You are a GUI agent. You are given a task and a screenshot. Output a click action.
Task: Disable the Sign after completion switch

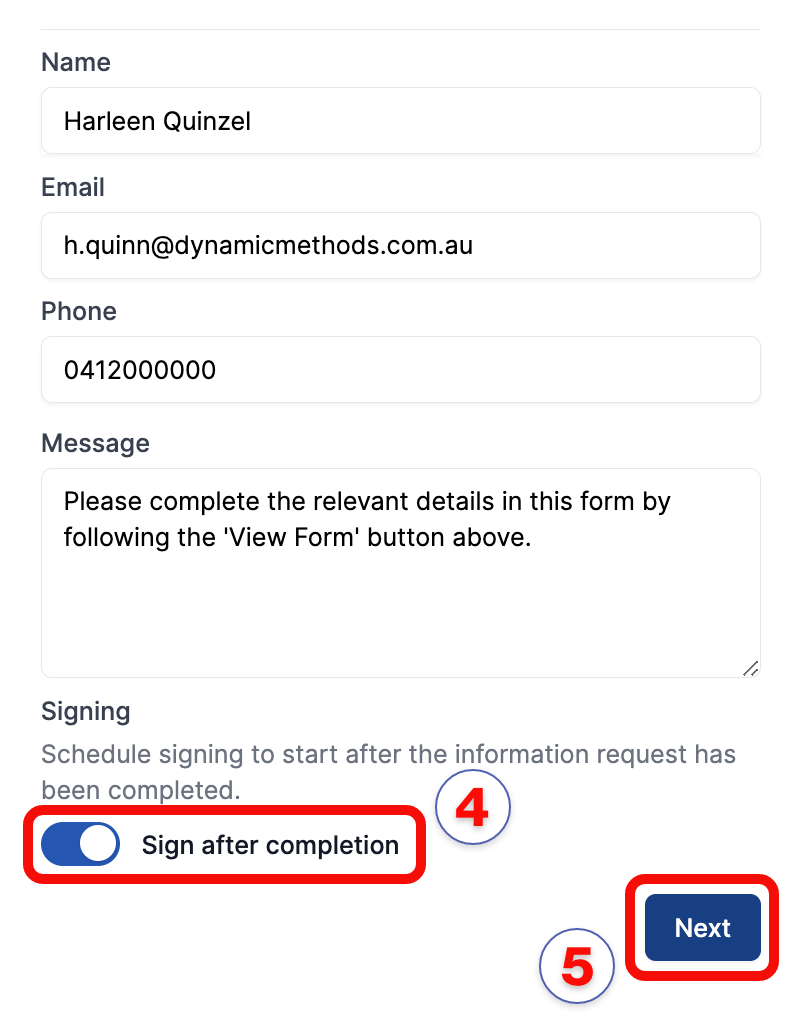click(x=80, y=844)
